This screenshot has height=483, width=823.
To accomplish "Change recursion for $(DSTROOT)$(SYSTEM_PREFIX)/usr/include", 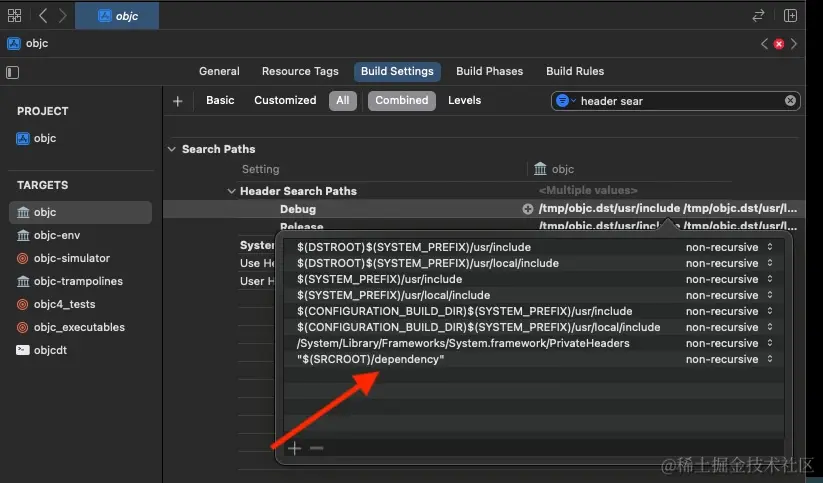I will (729, 247).
